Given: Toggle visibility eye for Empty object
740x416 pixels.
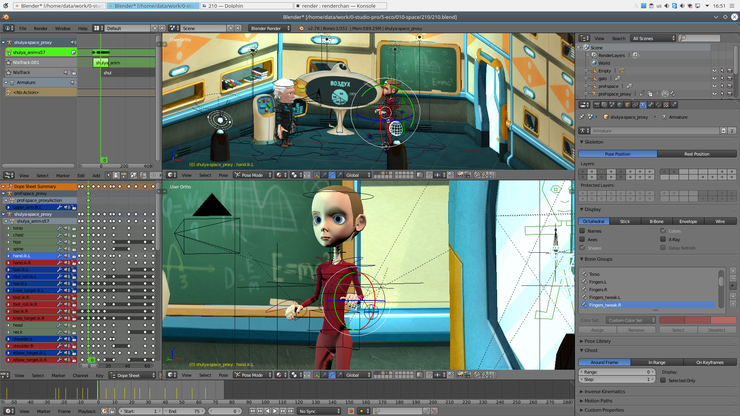Looking at the screenshot, I should (715, 71).
